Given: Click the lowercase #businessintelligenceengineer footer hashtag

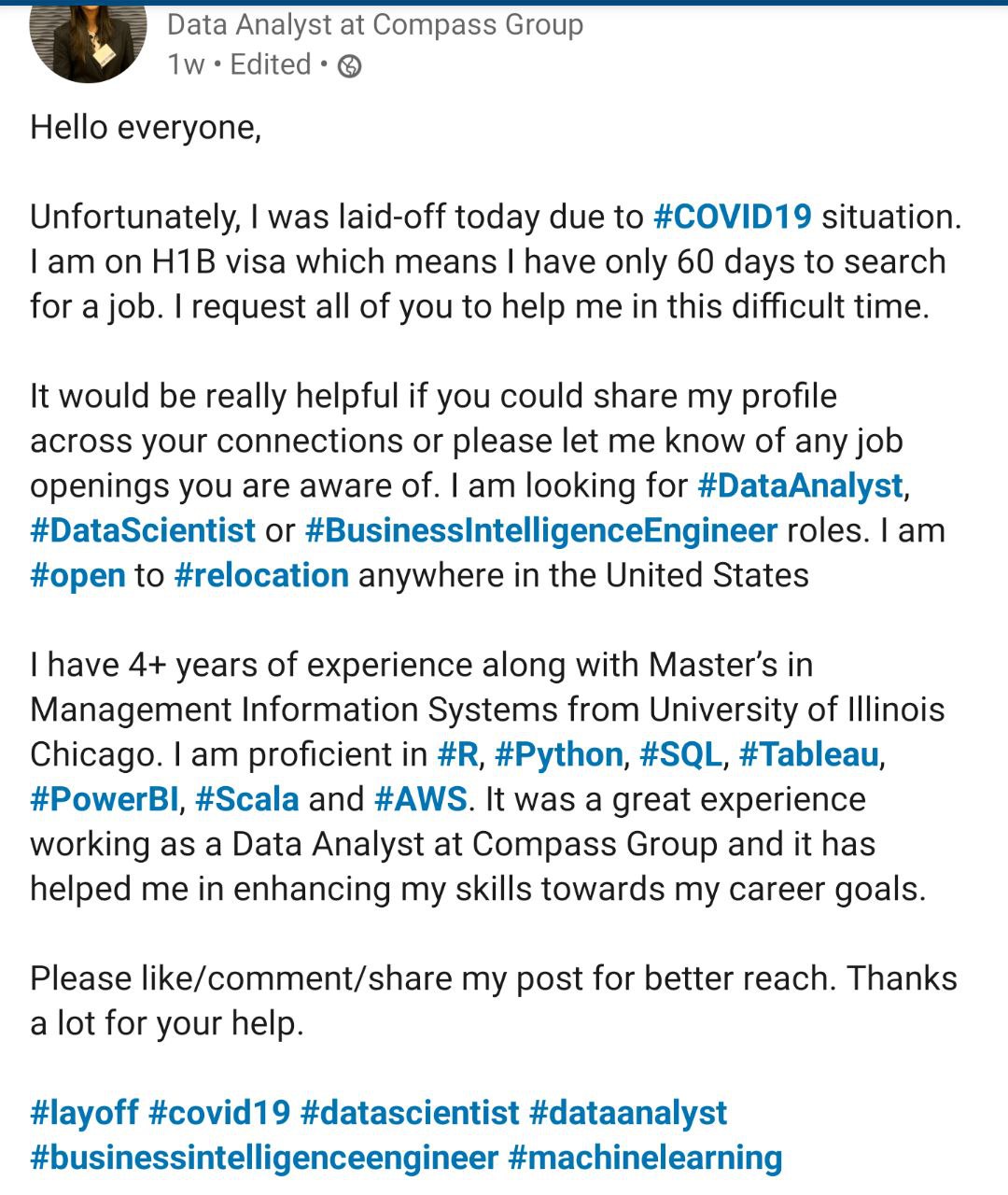Looking at the screenshot, I should [264, 1158].
